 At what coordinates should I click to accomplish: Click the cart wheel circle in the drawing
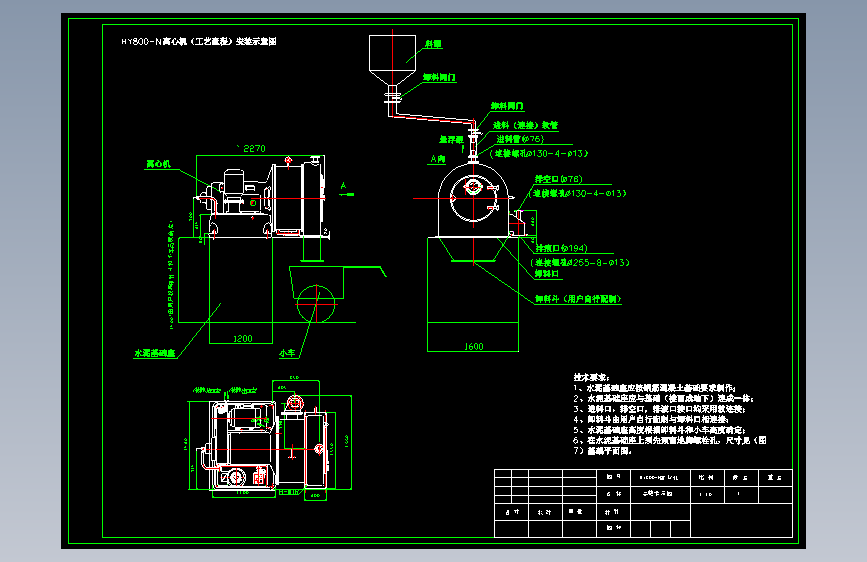tap(316, 304)
